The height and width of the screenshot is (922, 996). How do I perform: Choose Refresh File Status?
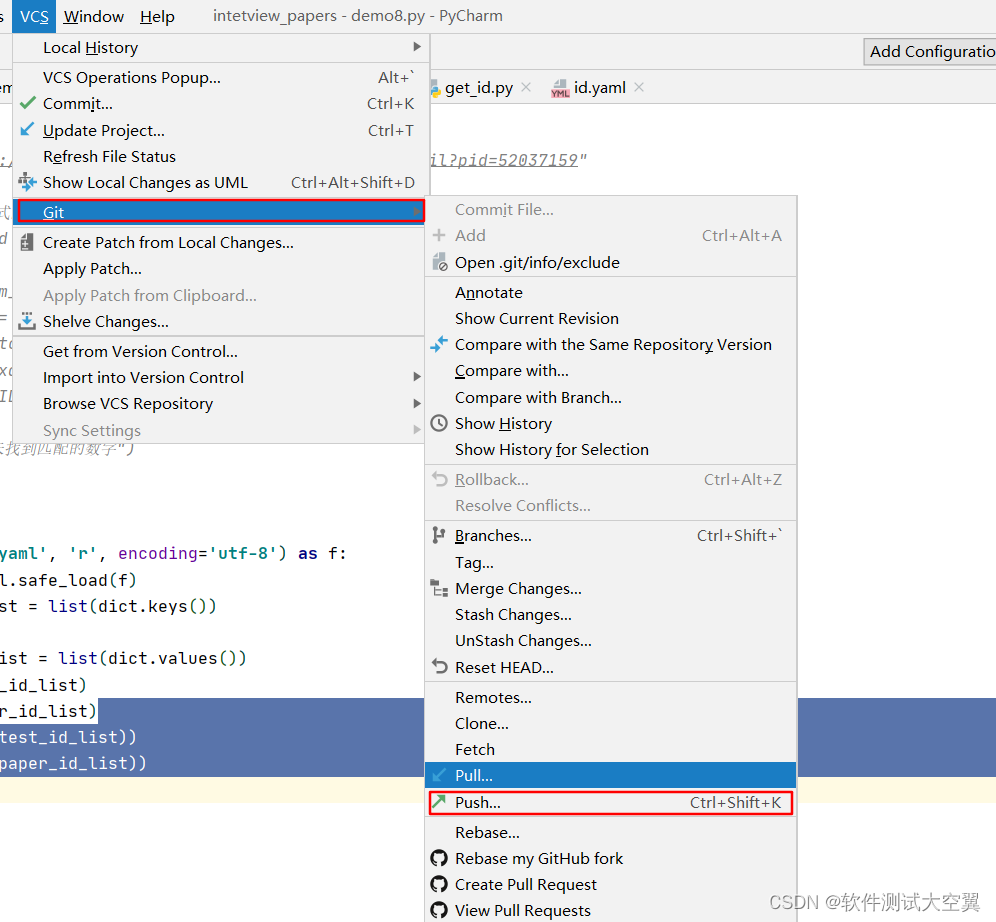tap(218, 156)
